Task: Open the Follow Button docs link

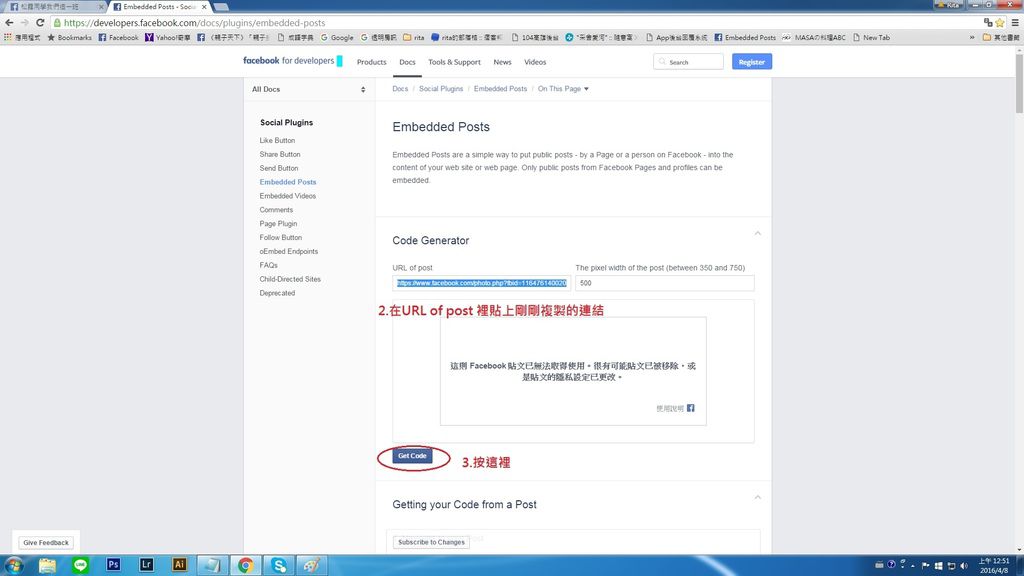Action: [x=281, y=237]
